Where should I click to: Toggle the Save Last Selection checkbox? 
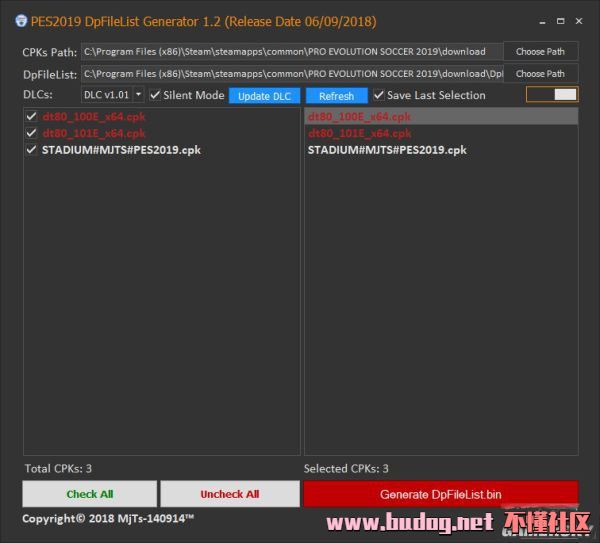(379, 95)
